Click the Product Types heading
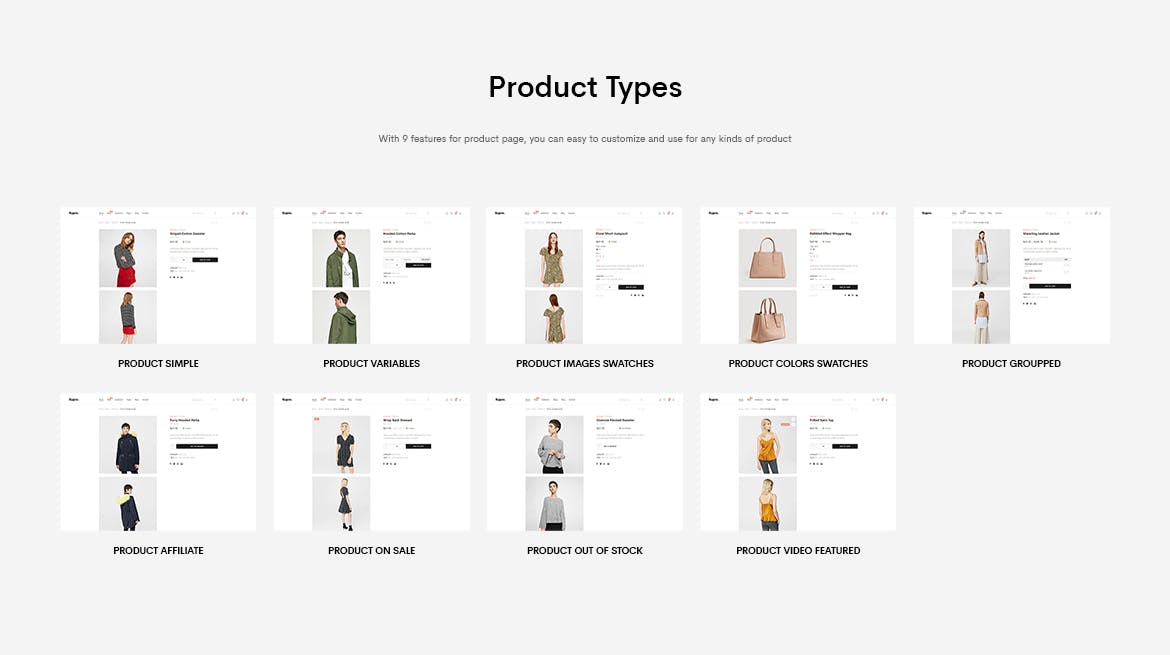This screenshot has height=655, width=1170. click(585, 88)
